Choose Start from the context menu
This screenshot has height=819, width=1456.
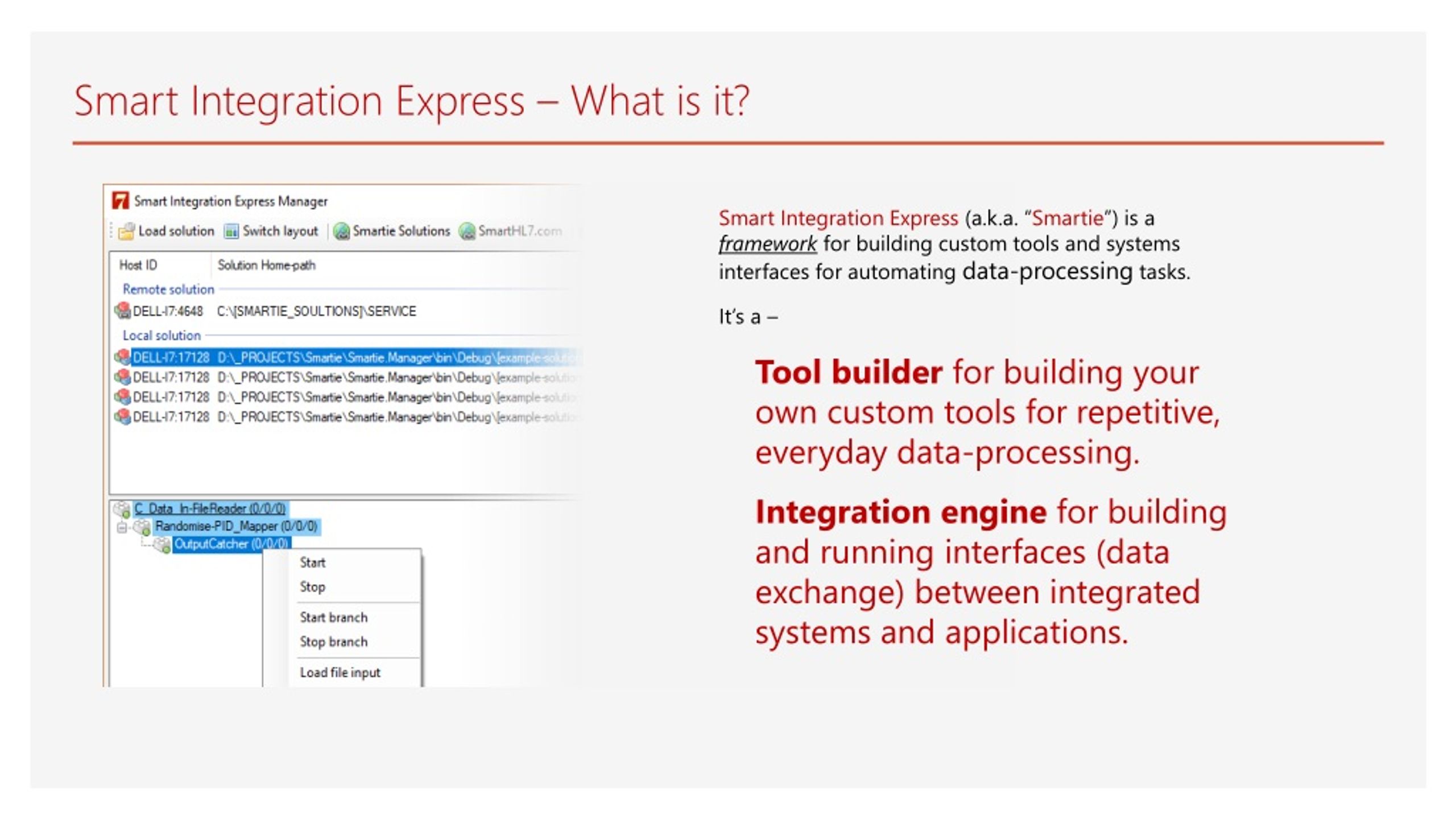(x=312, y=562)
